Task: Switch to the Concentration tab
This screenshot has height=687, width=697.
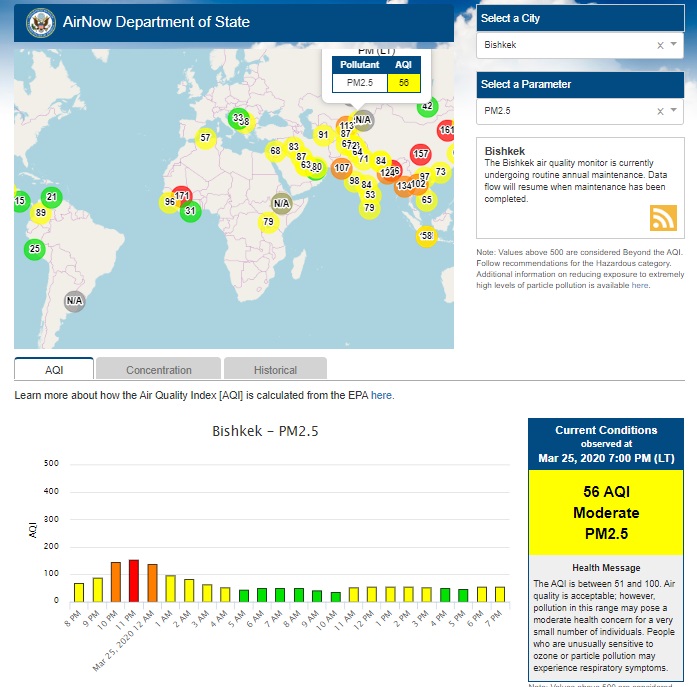Action: pyautogui.click(x=159, y=370)
